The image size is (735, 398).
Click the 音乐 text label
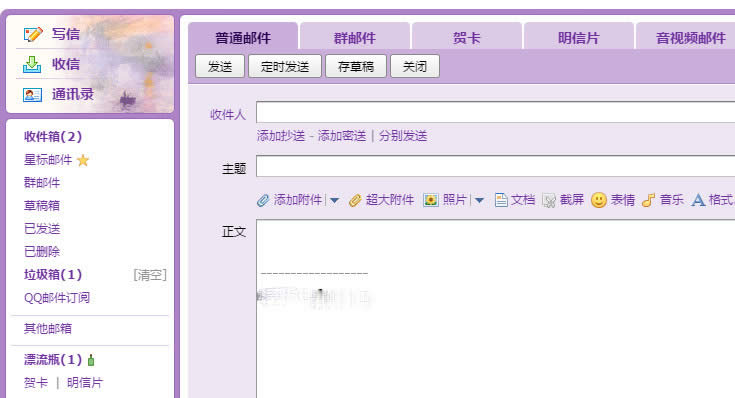click(x=672, y=200)
